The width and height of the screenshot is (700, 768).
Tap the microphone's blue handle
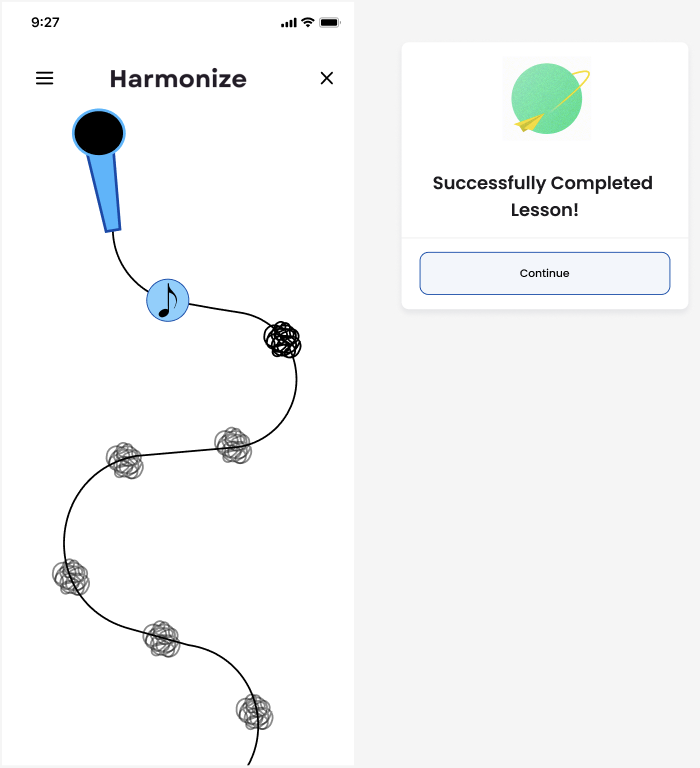pyautogui.click(x=104, y=192)
